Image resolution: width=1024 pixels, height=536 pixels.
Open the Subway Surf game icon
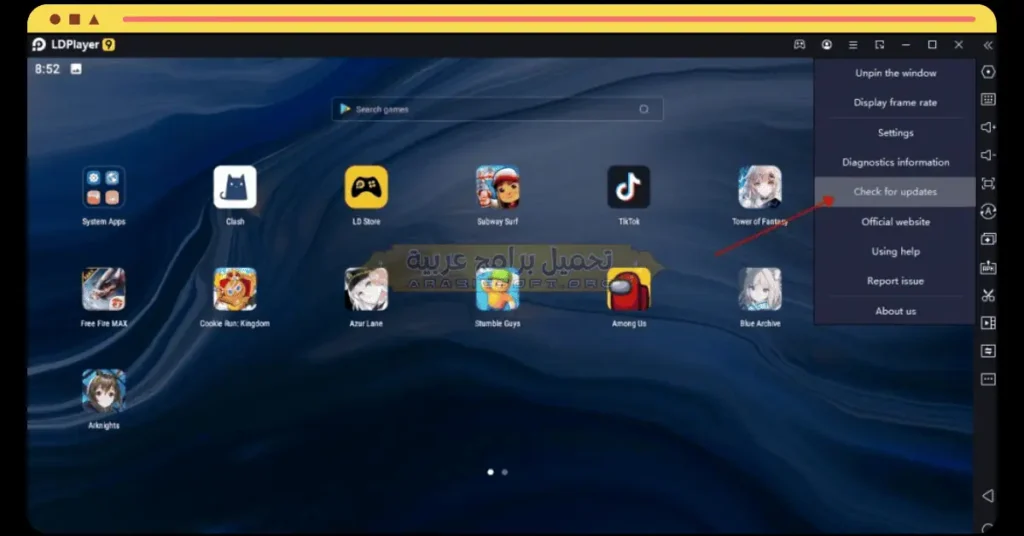tap(497, 187)
